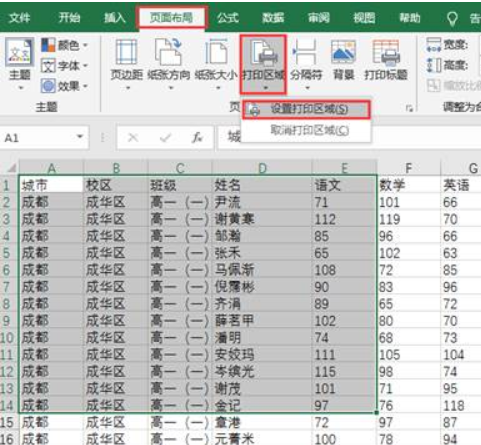Select cell A1 containing 城市

click(51, 185)
